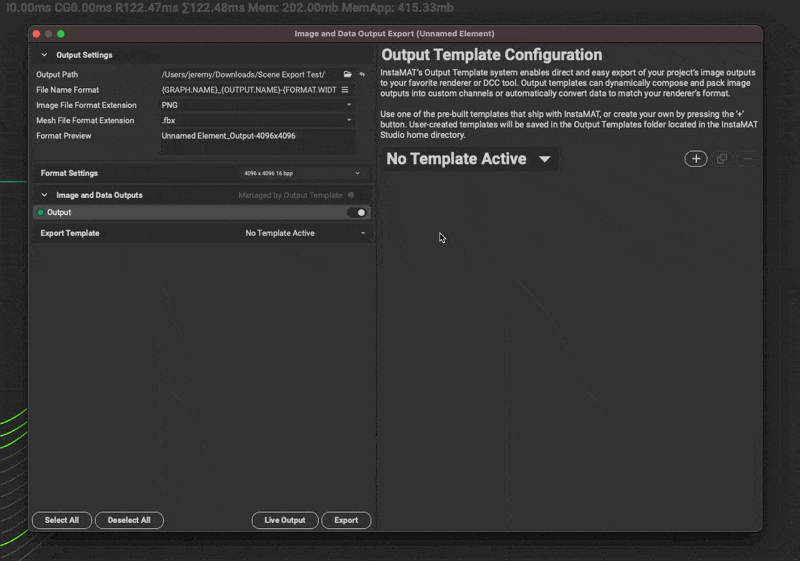Click the window title Image and Data Output Export

pos(394,34)
